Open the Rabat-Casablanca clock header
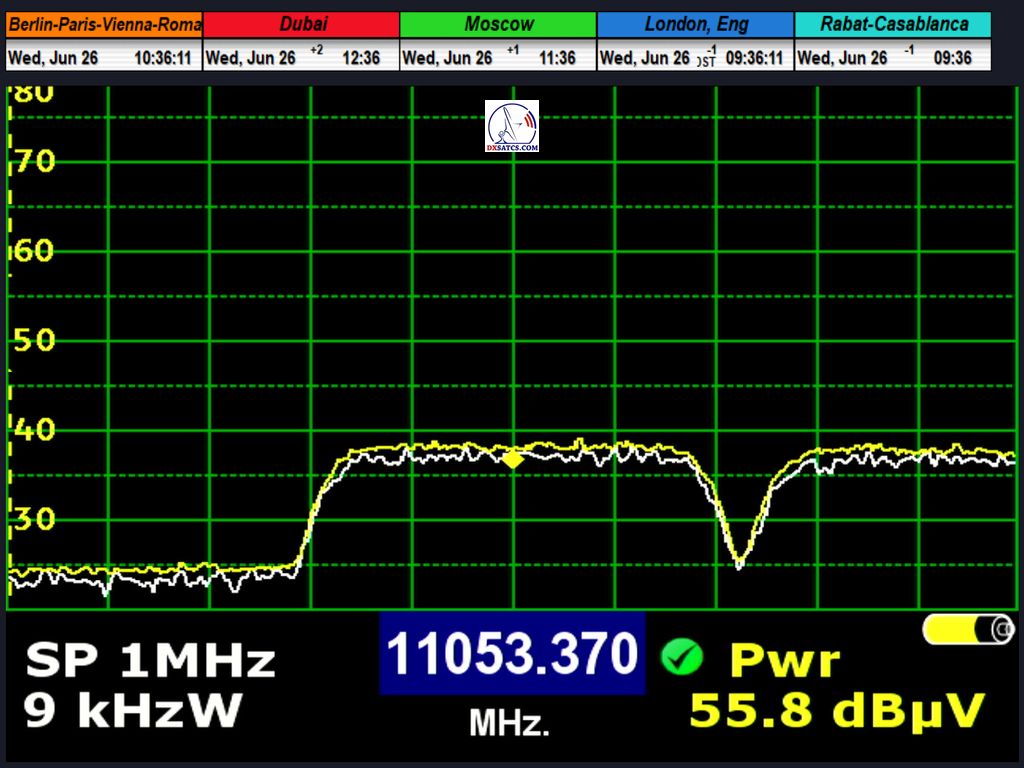 click(x=893, y=24)
